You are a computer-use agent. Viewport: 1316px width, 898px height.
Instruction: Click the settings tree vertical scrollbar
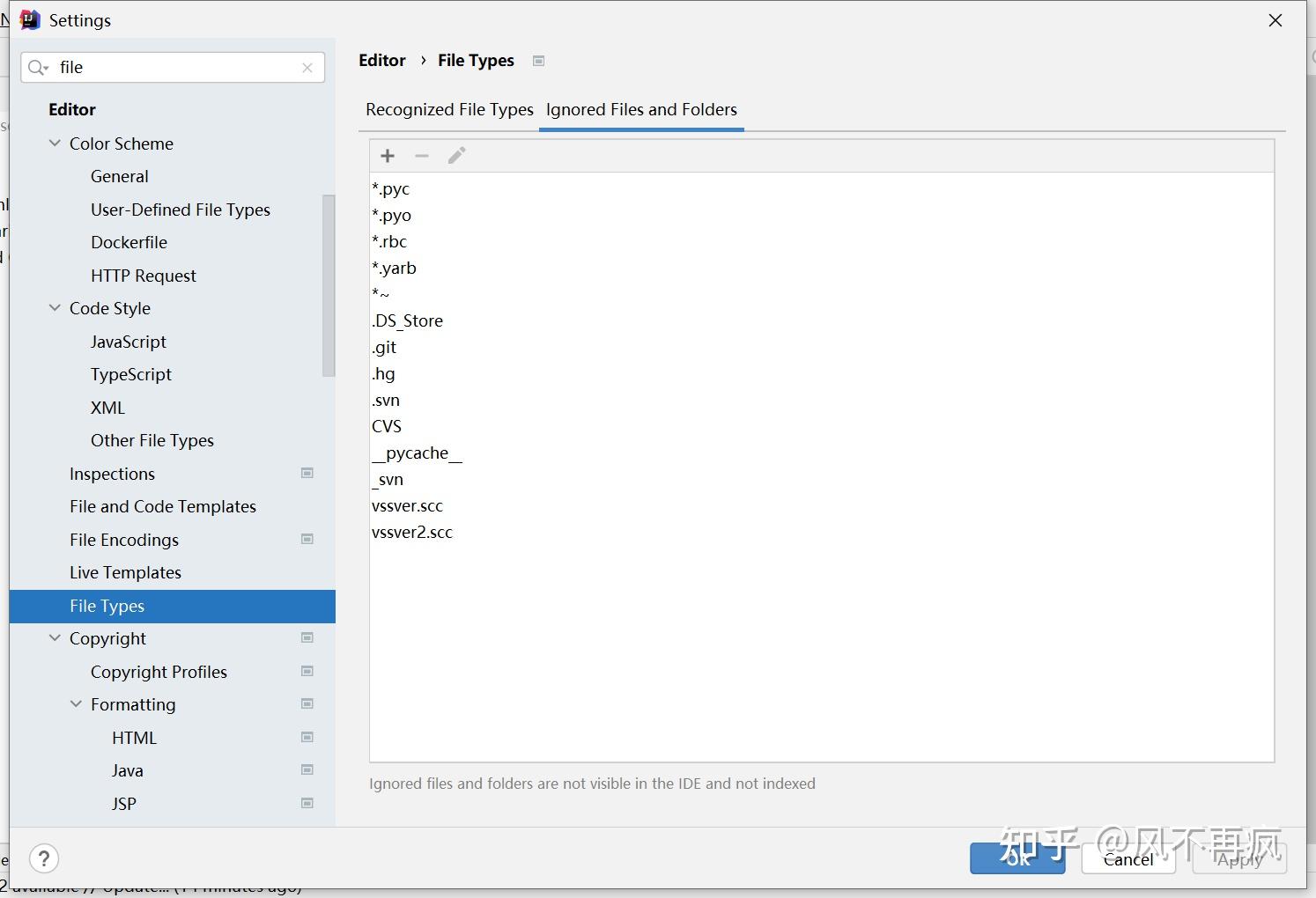pos(329,285)
